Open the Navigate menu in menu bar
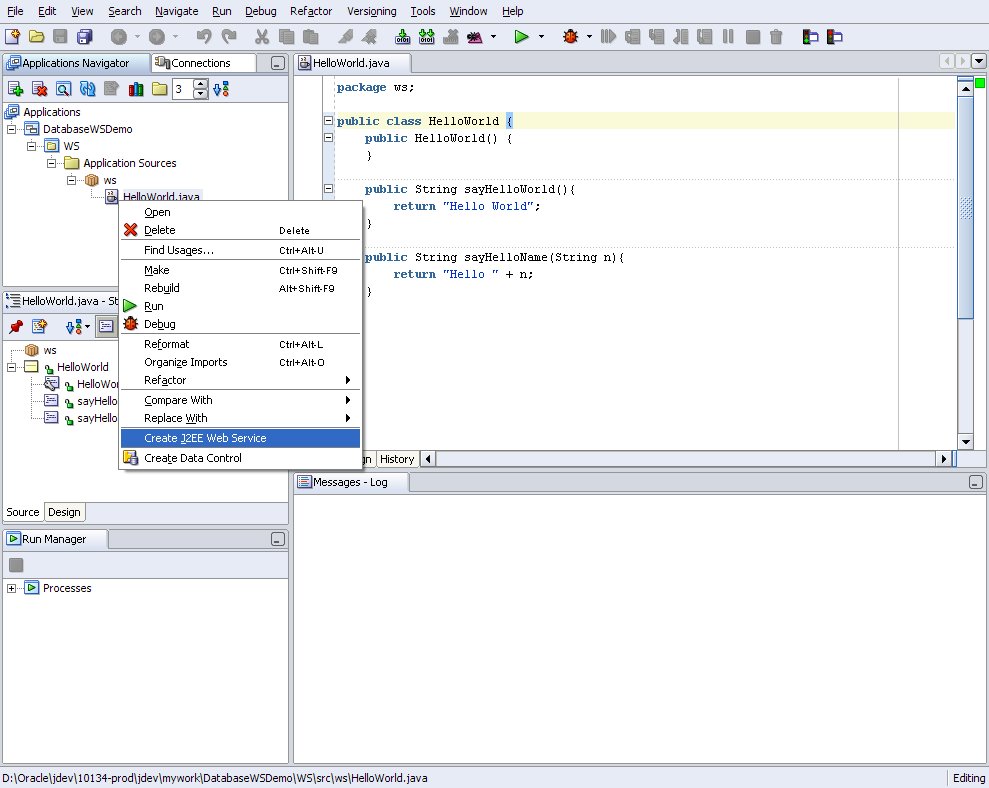The image size is (989, 788). pyautogui.click(x=177, y=11)
